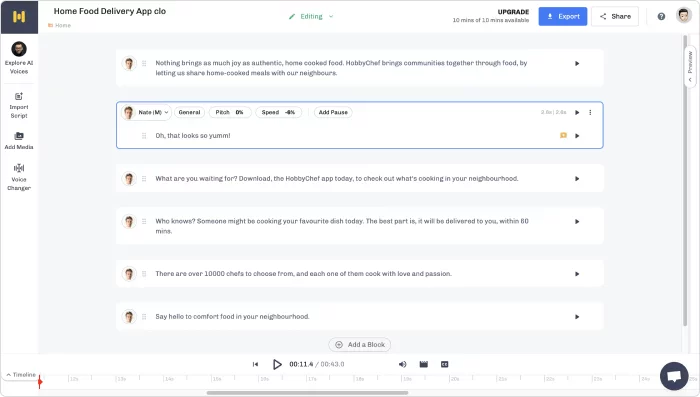
Task: Click the Export button
Action: coord(562,17)
